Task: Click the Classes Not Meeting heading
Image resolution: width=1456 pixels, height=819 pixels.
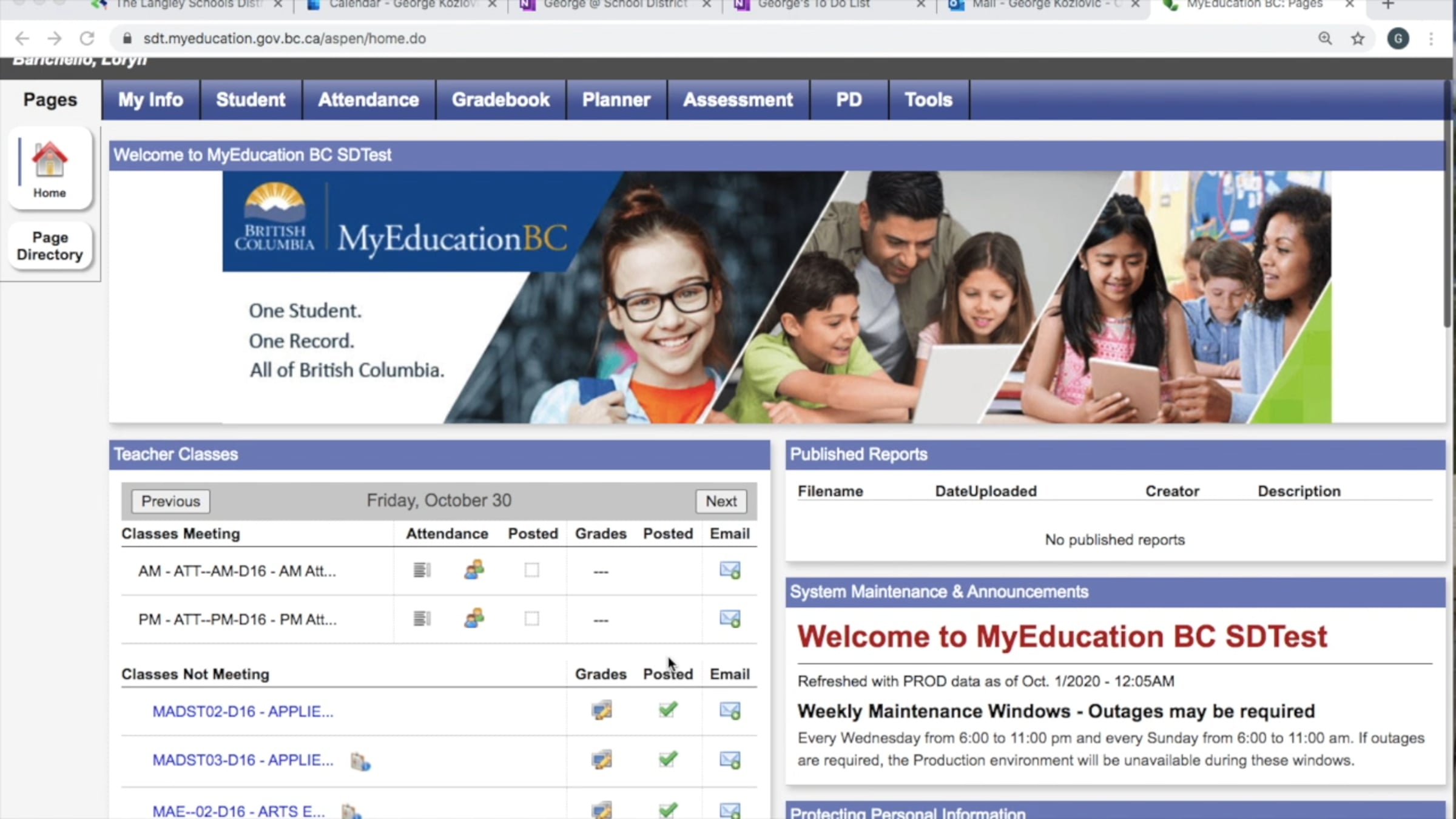Action: tap(195, 674)
